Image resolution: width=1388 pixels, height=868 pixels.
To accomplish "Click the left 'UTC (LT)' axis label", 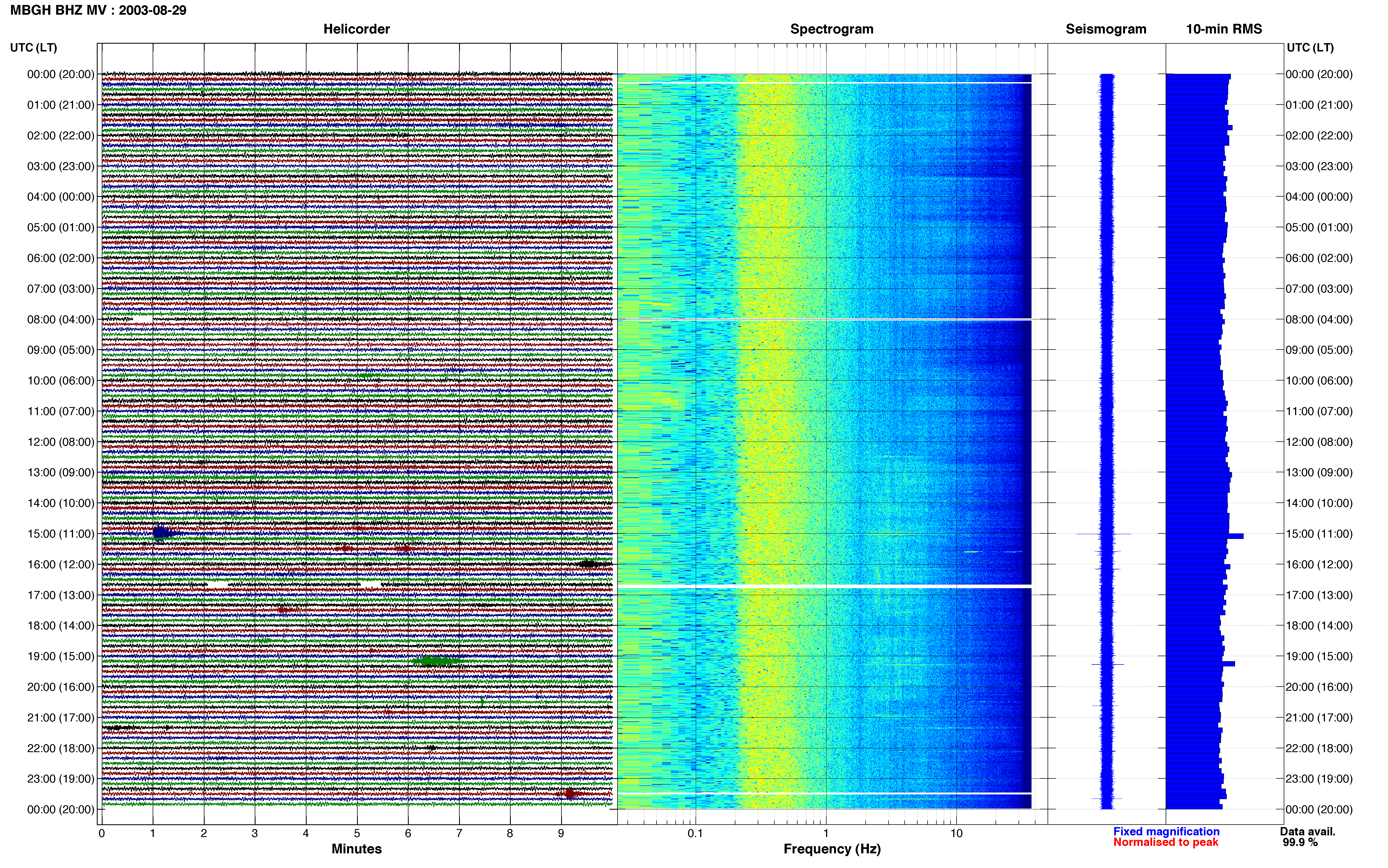I will (33, 48).
